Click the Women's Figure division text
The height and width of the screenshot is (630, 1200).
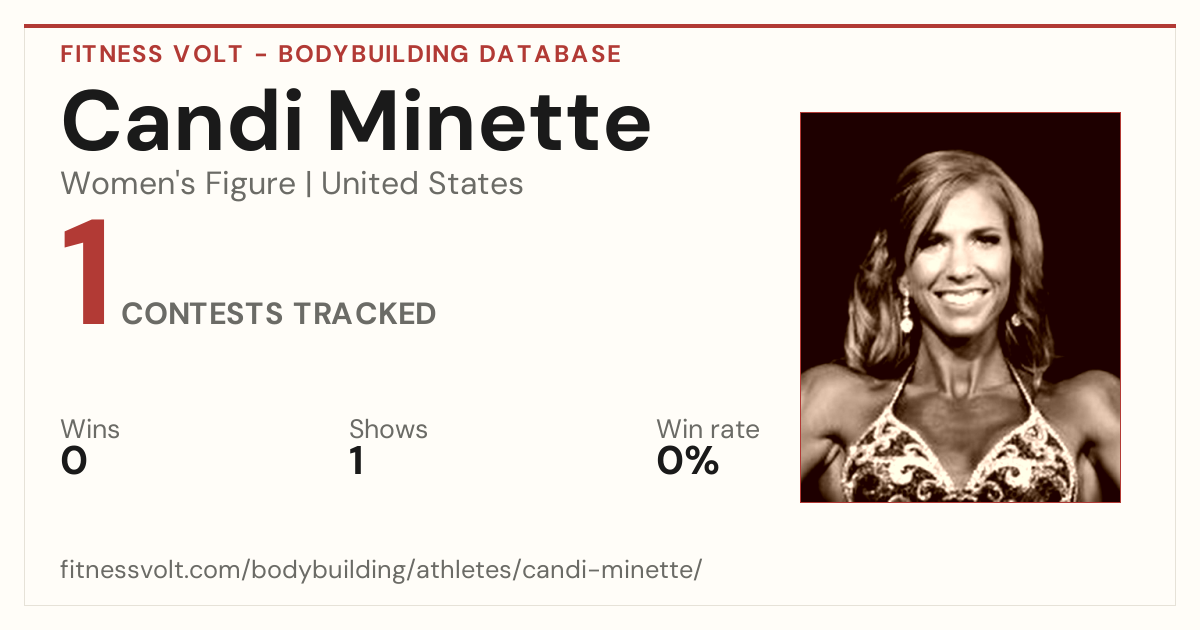click(178, 184)
